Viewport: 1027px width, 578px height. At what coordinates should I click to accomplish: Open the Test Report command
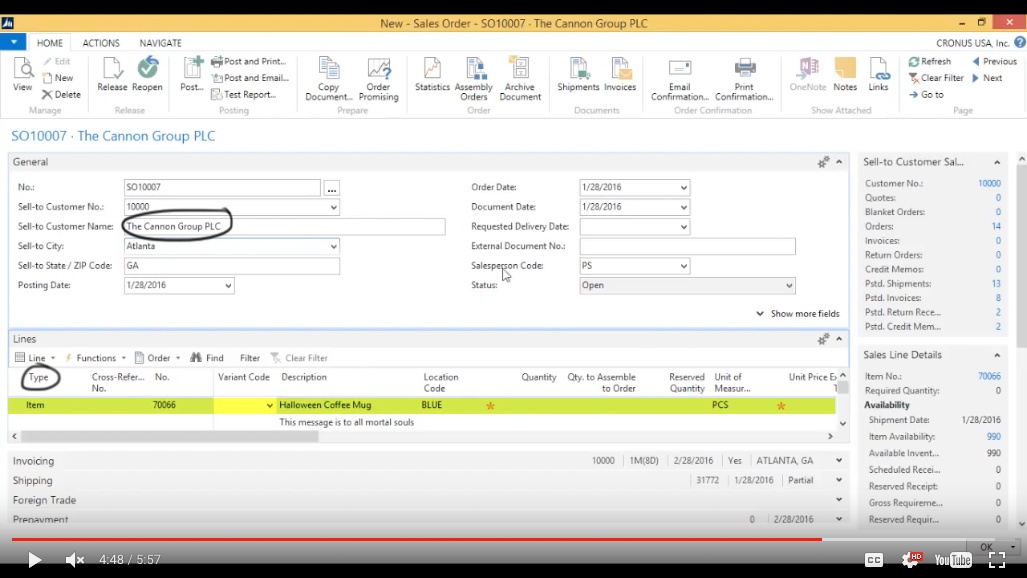tap(244, 94)
